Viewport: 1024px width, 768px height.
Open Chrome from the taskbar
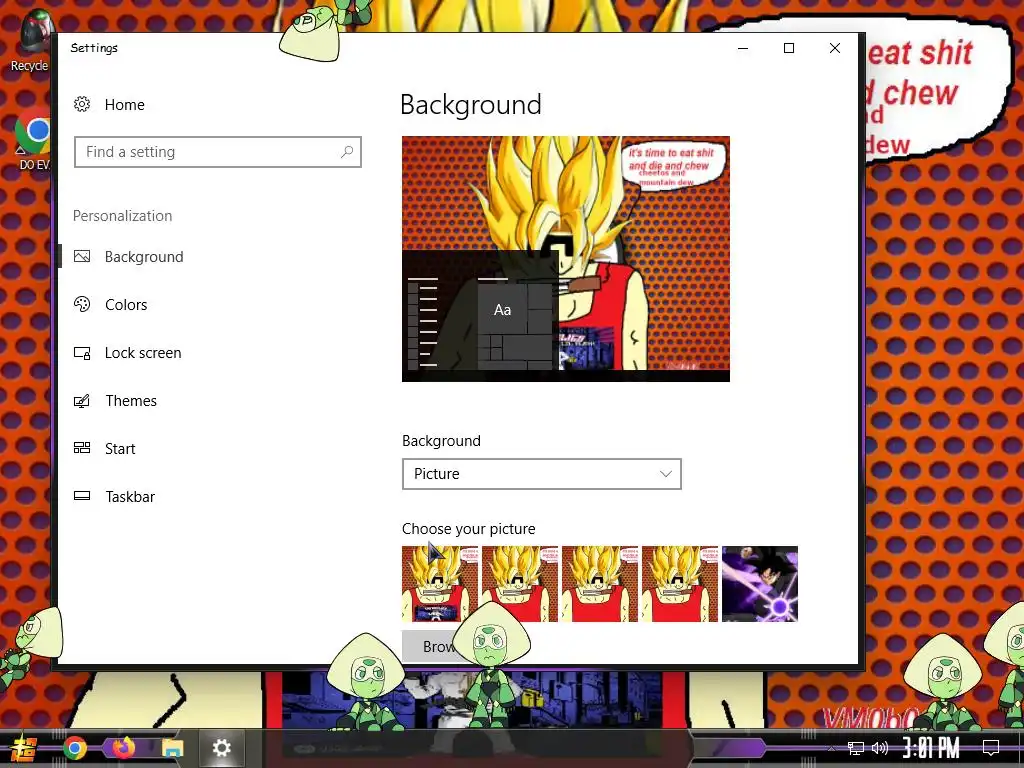tap(75, 748)
